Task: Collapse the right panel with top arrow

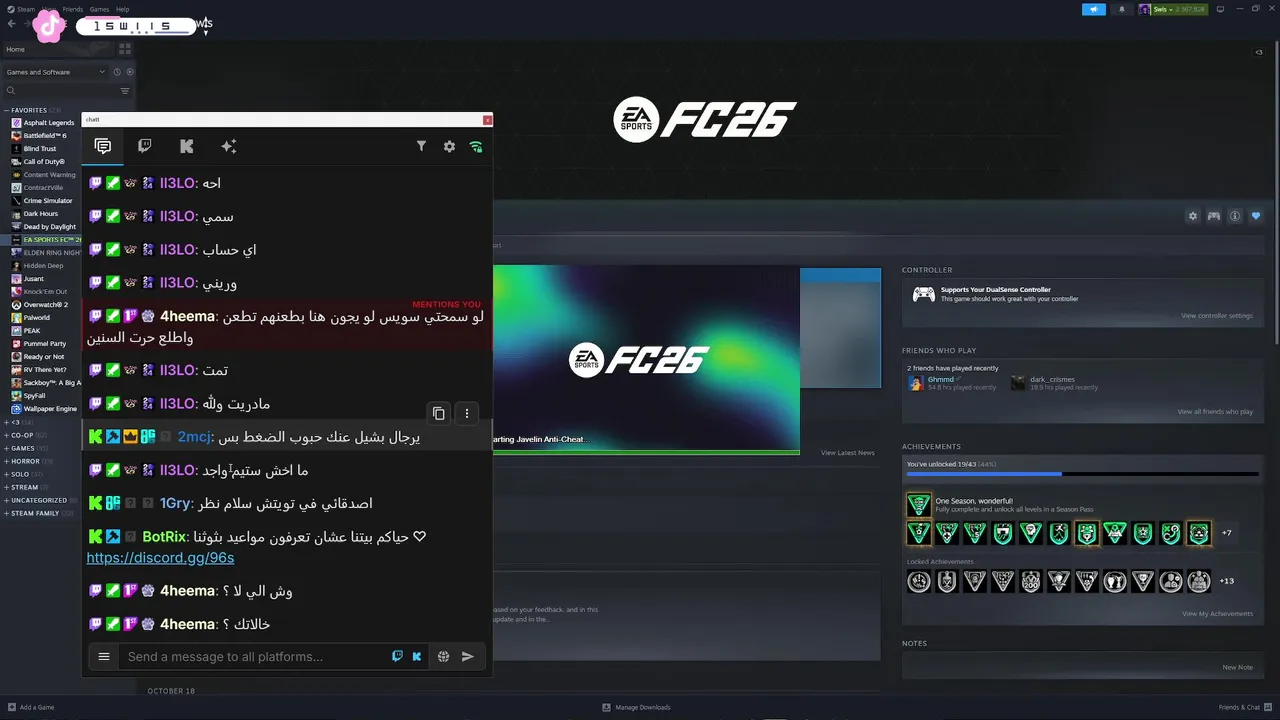Action: (x=1259, y=52)
